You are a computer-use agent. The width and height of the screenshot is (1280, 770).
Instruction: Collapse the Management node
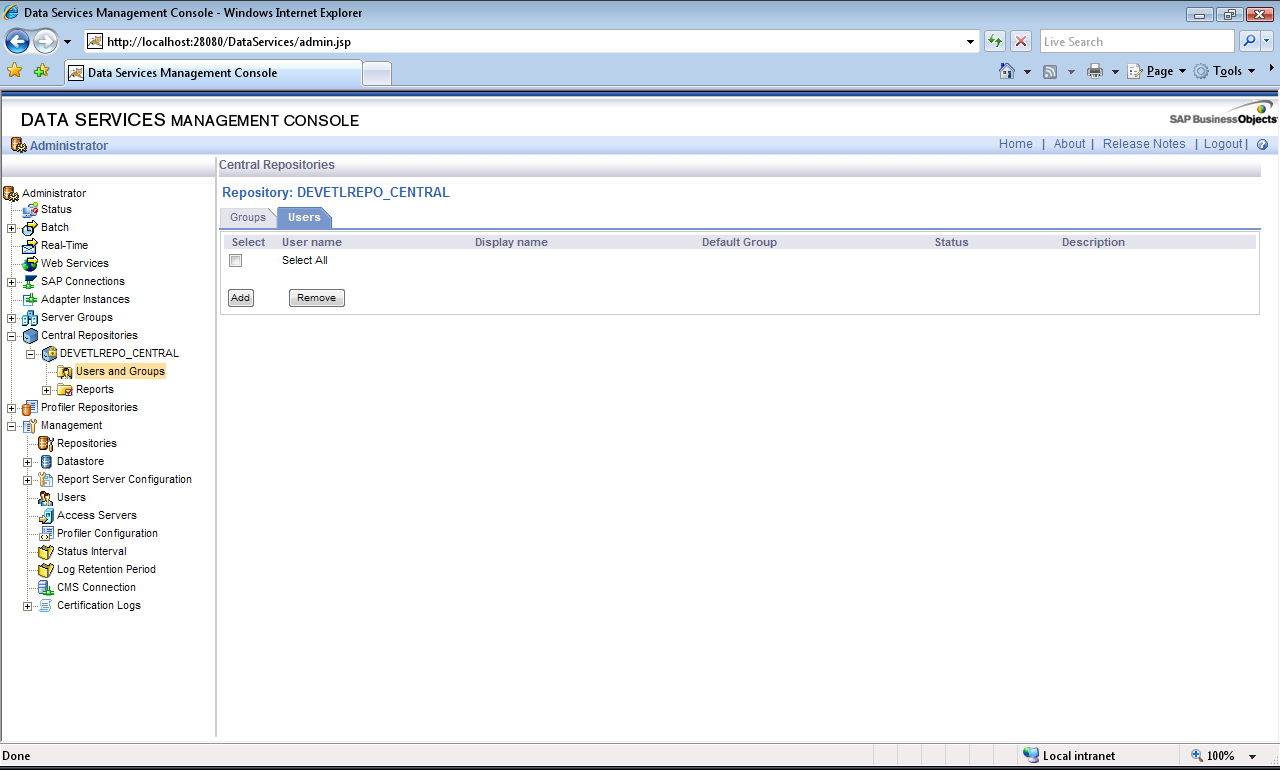pos(12,426)
